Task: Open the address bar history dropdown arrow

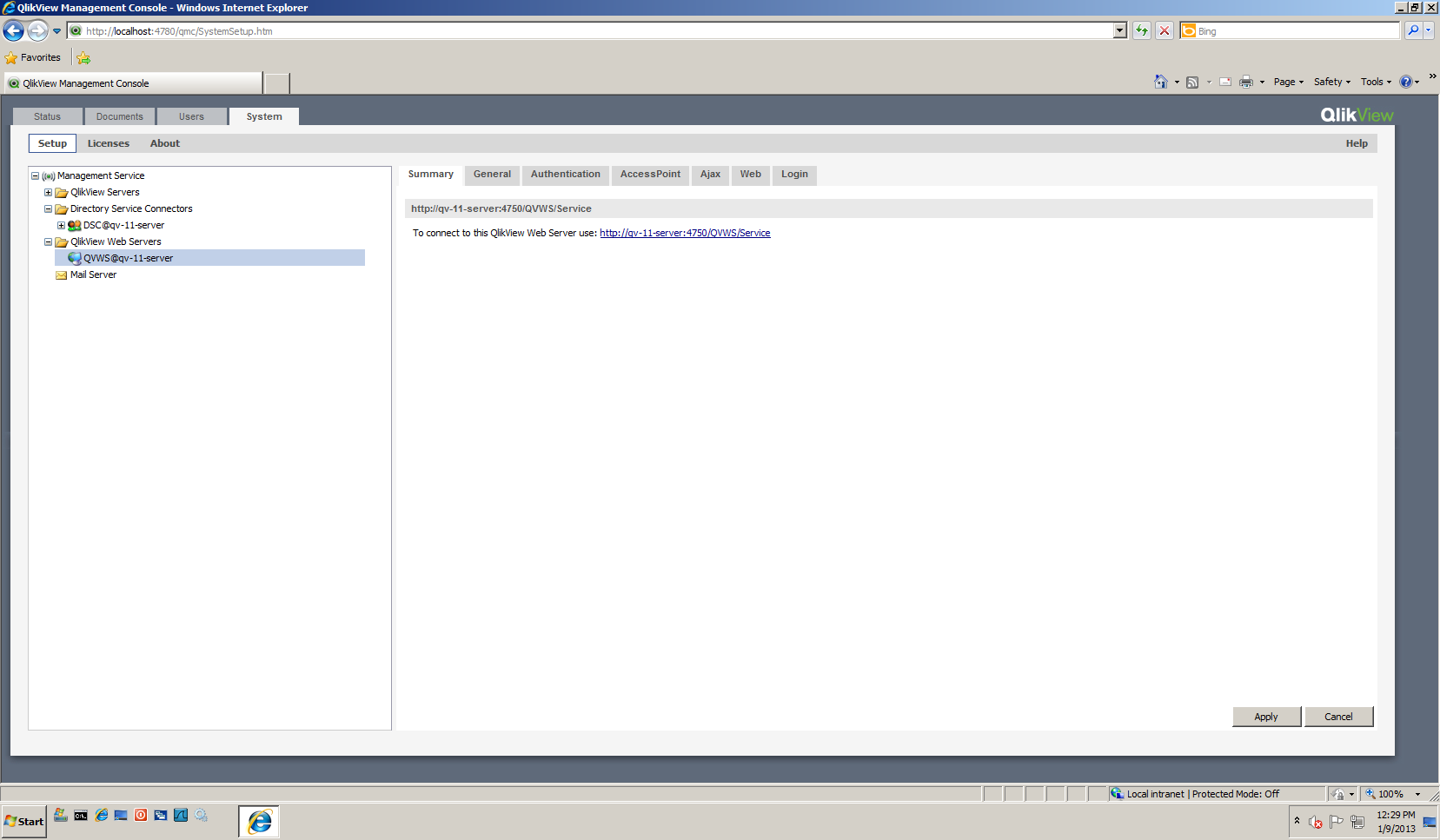Action: [1120, 31]
